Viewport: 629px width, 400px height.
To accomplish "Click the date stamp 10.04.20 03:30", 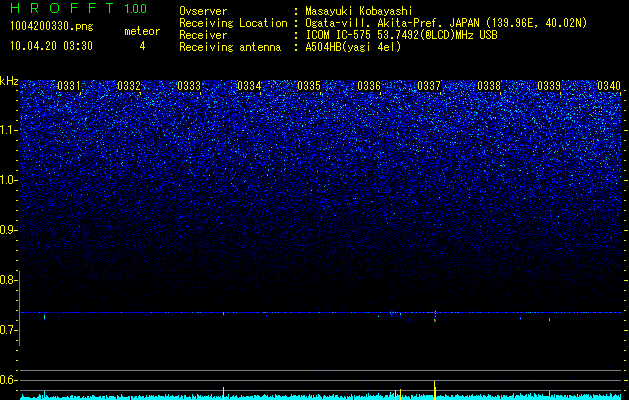I will pos(51,46).
